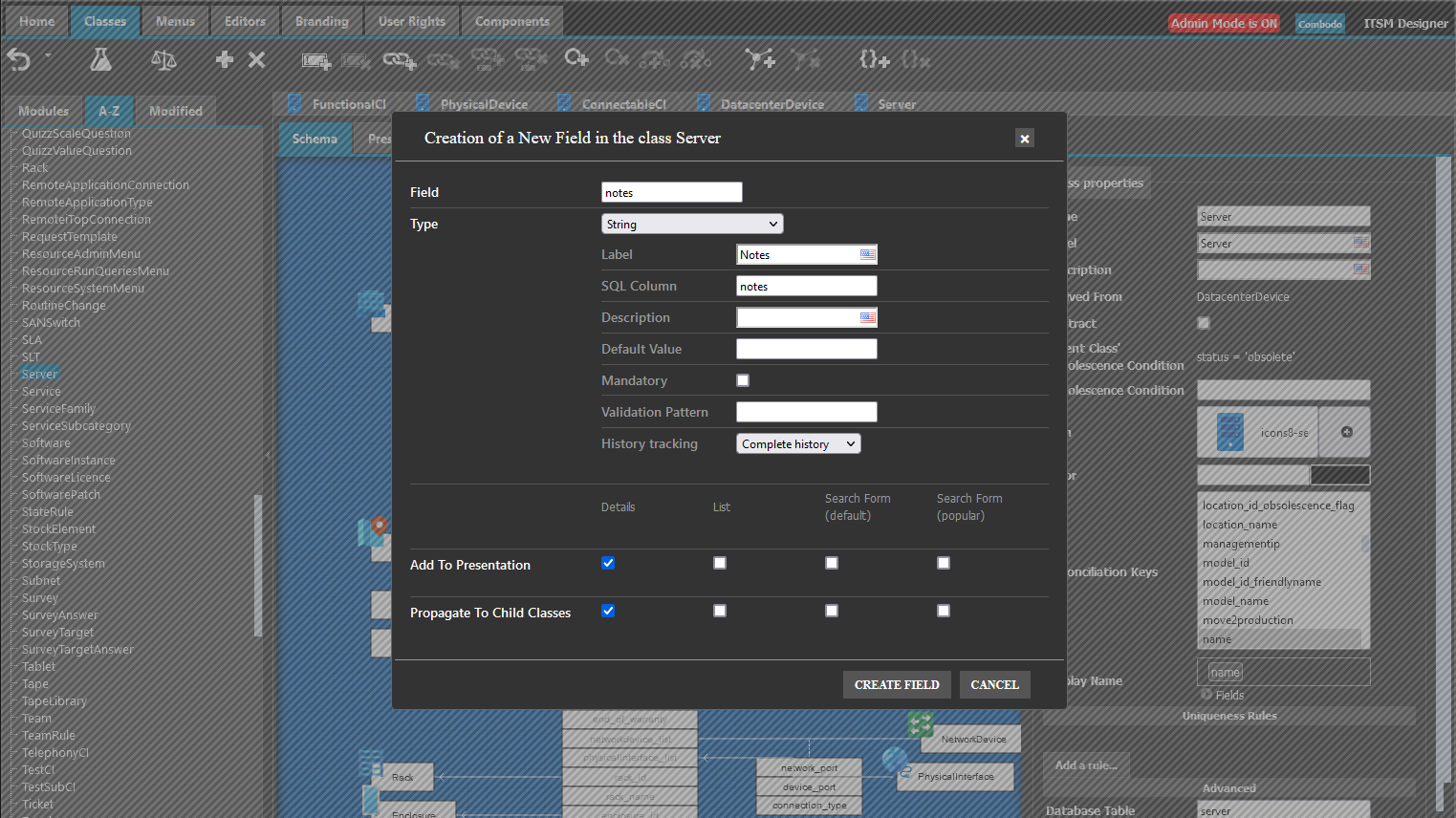This screenshot has height=818, width=1456.
Task: Check Propagate To Child Classes List checkbox
Action: (x=720, y=611)
